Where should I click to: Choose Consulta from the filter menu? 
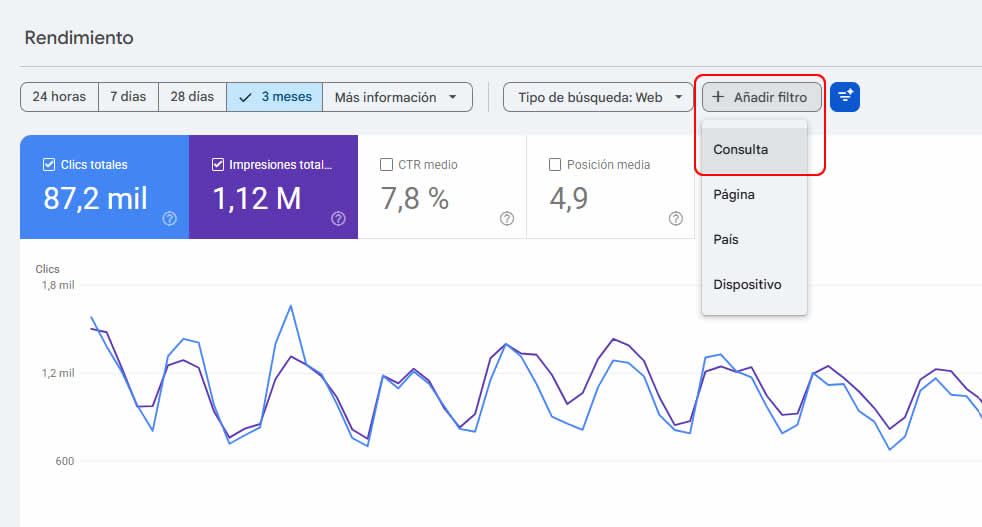click(x=754, y=150)
